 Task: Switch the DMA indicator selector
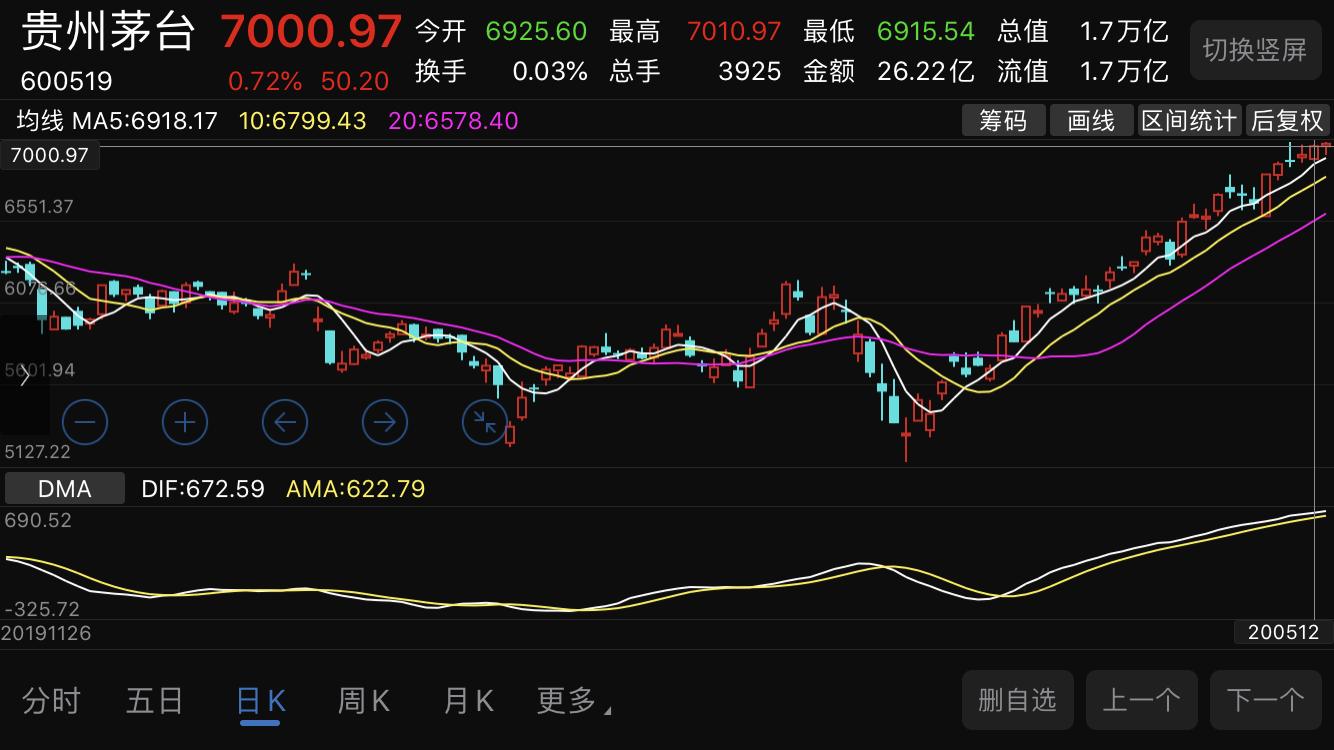[64, 489]
